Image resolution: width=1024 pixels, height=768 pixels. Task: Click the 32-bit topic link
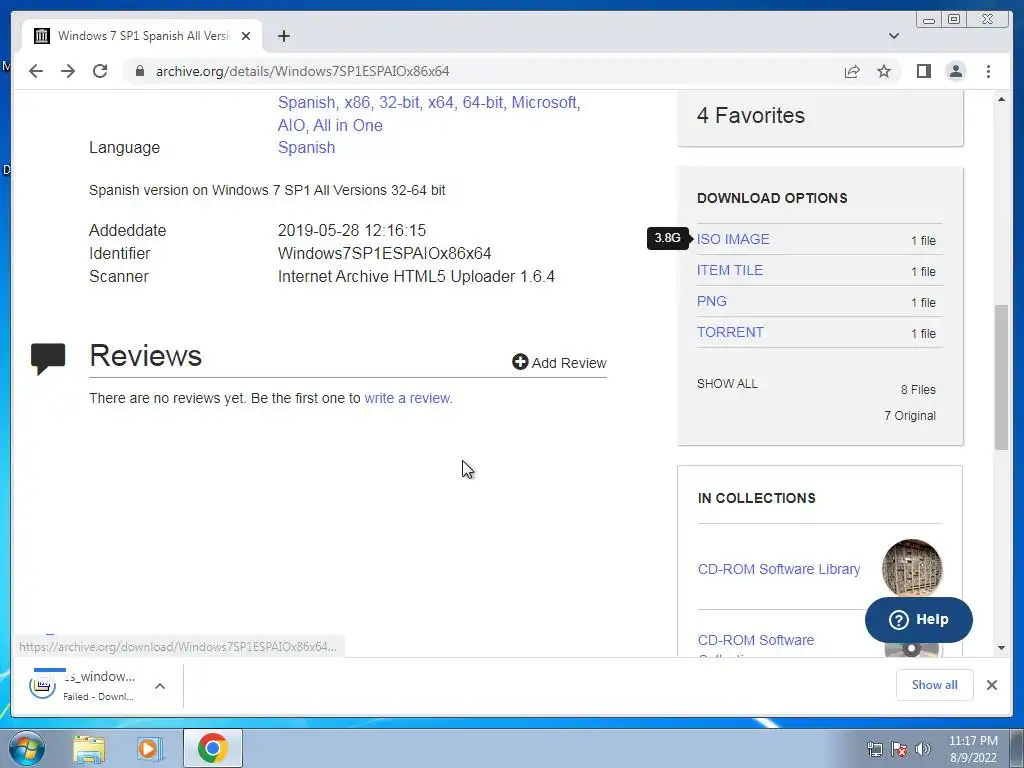coord(399,103)
